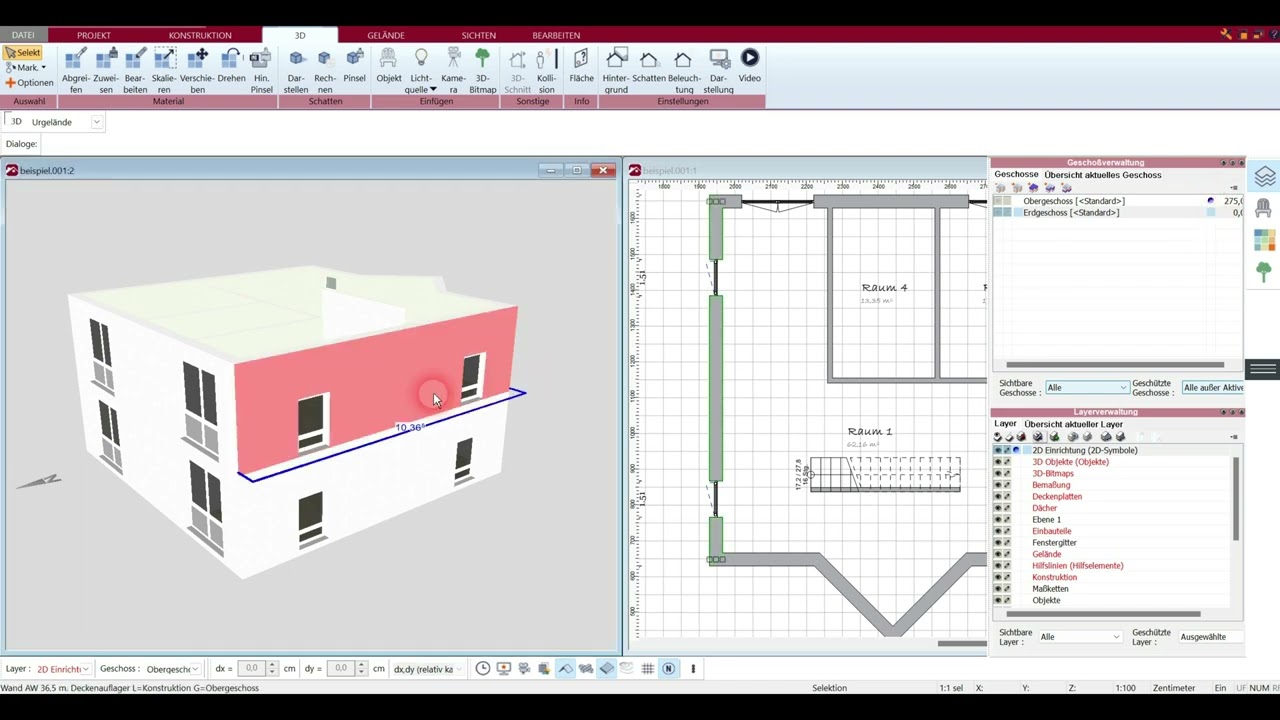Open the DATEI menu
1280x720 pixels.
tap(23, 35)
